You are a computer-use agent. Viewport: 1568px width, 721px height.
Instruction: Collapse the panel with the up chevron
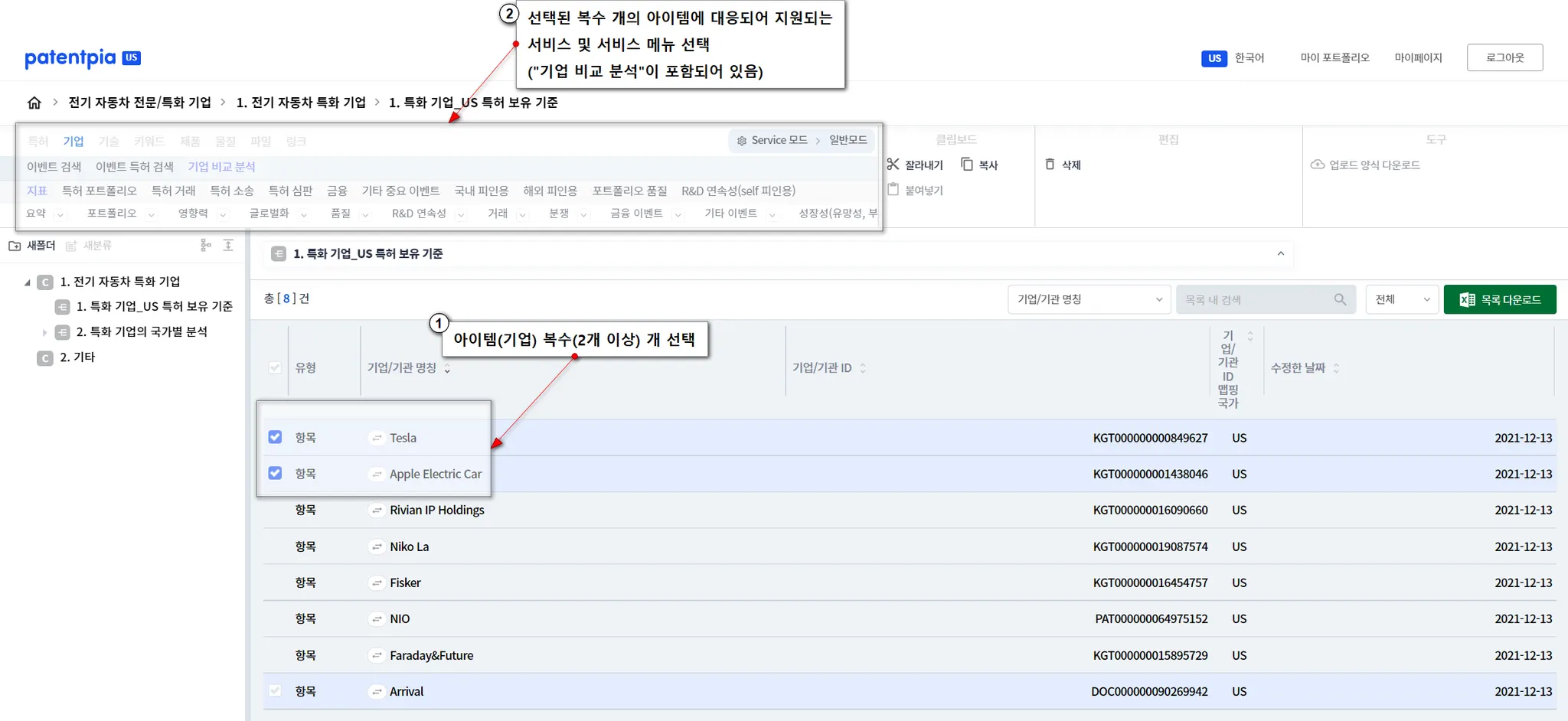coord(1281,253)
